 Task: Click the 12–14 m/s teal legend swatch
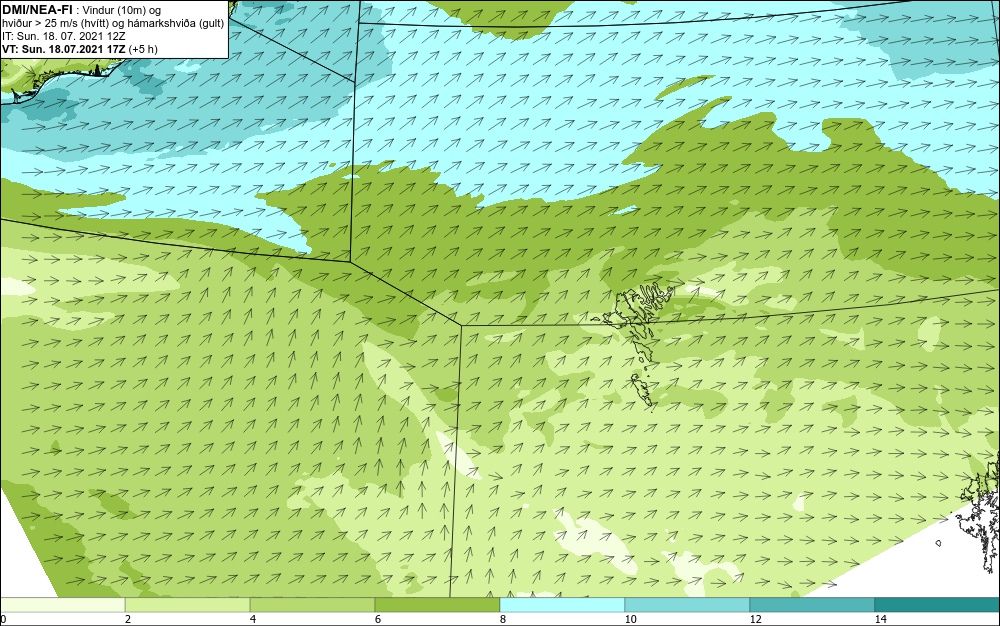(812, 605)
